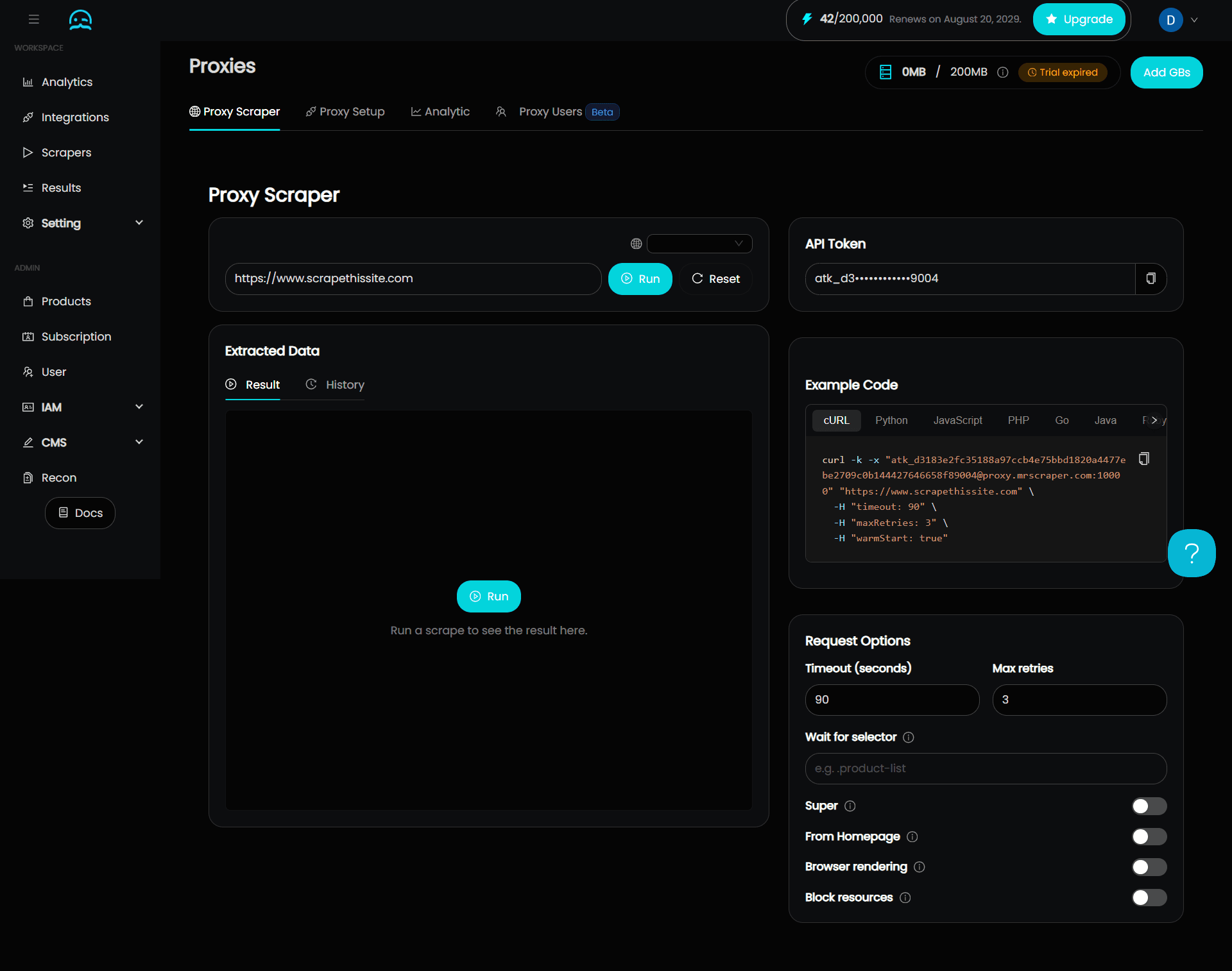Click the globe icon beside country selector
Viewport: 1232px width, 971px height.
636,244
